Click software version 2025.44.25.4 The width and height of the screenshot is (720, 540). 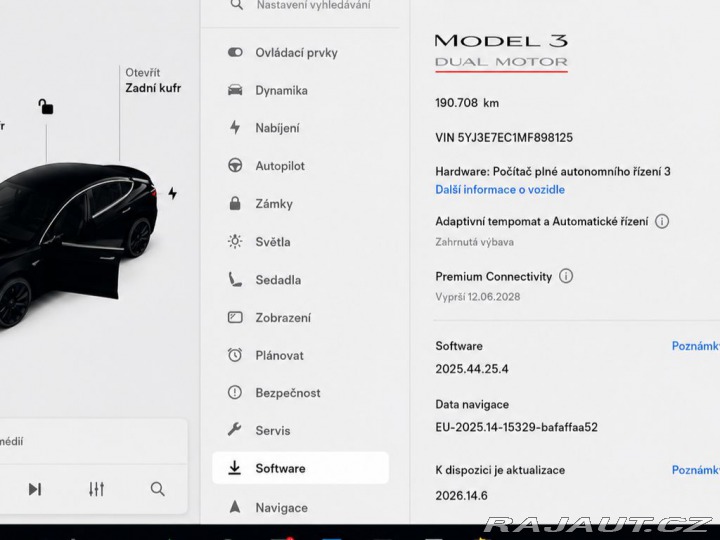point(472,369)
